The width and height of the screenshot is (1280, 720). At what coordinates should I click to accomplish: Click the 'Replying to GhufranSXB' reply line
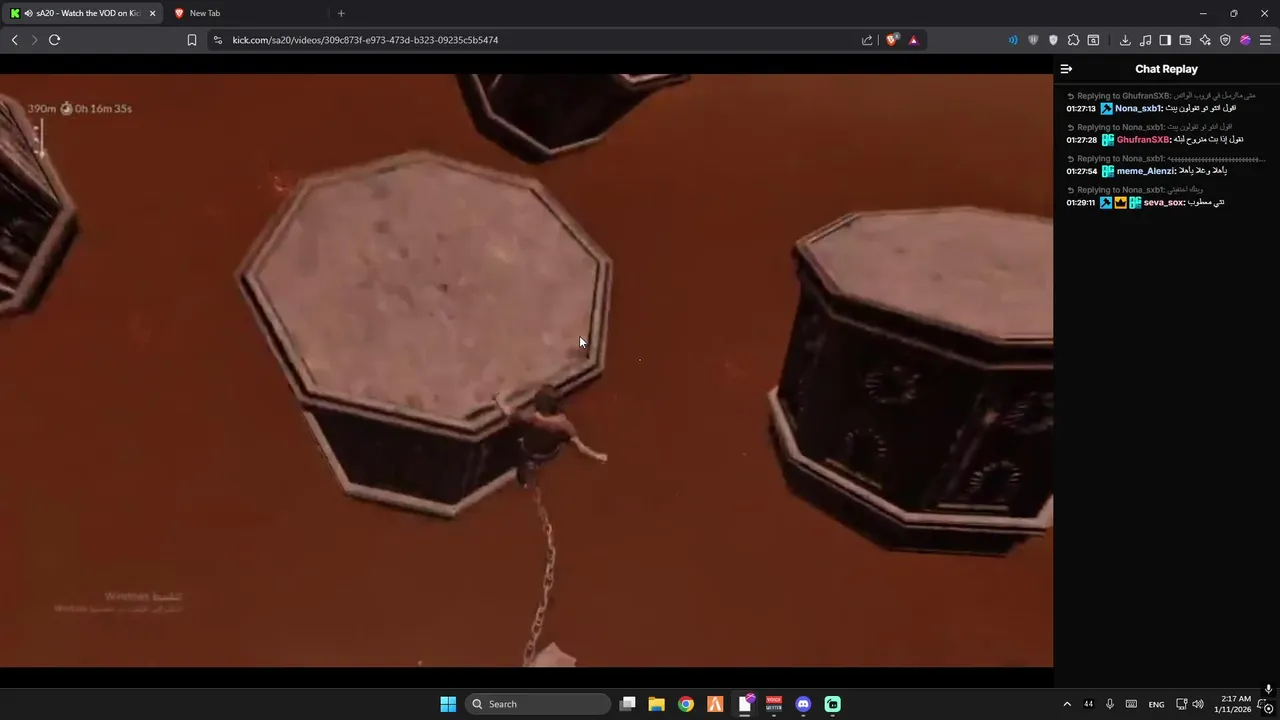point(1162,96)
